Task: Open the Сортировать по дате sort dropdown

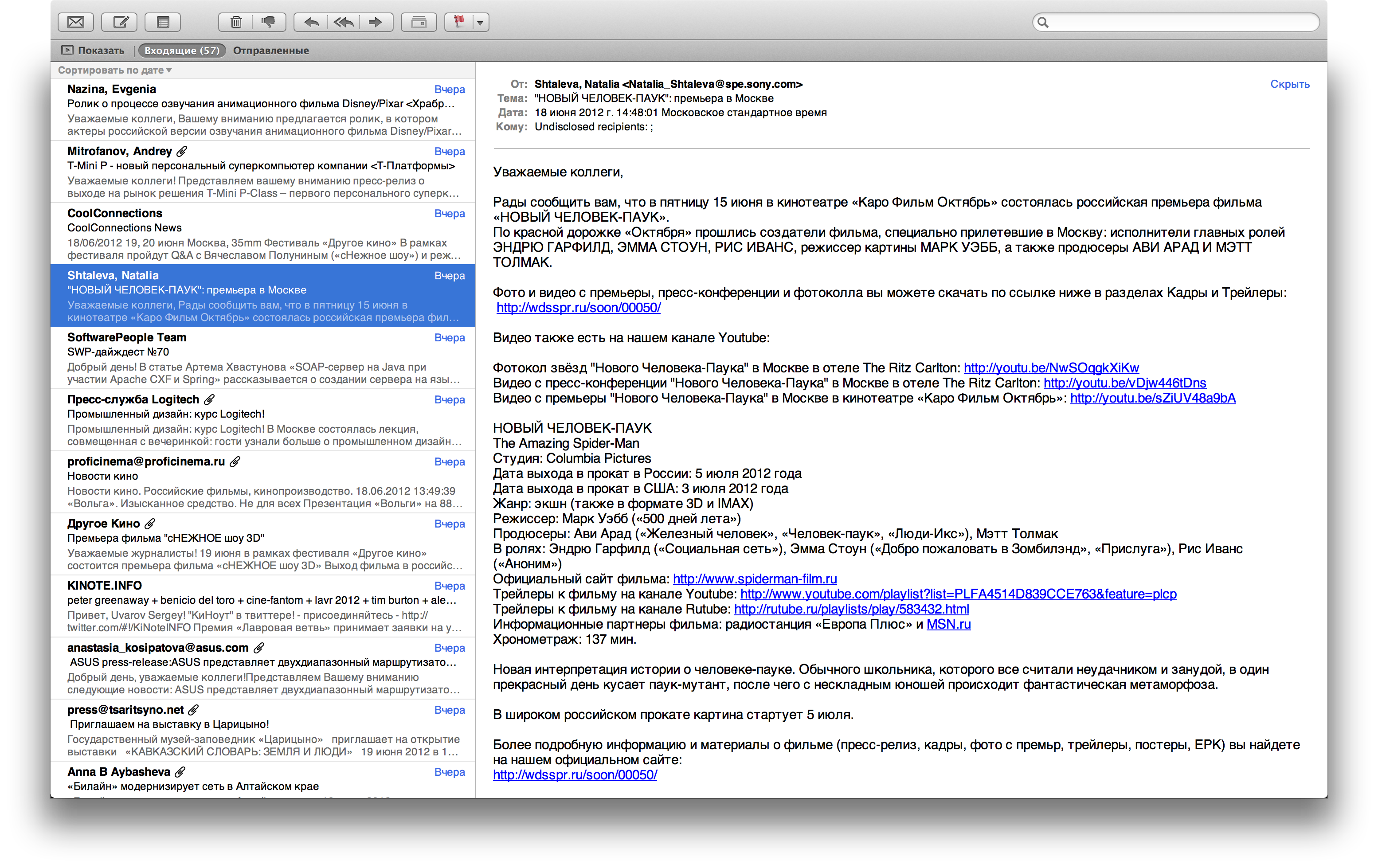Action: coord(114,70)
